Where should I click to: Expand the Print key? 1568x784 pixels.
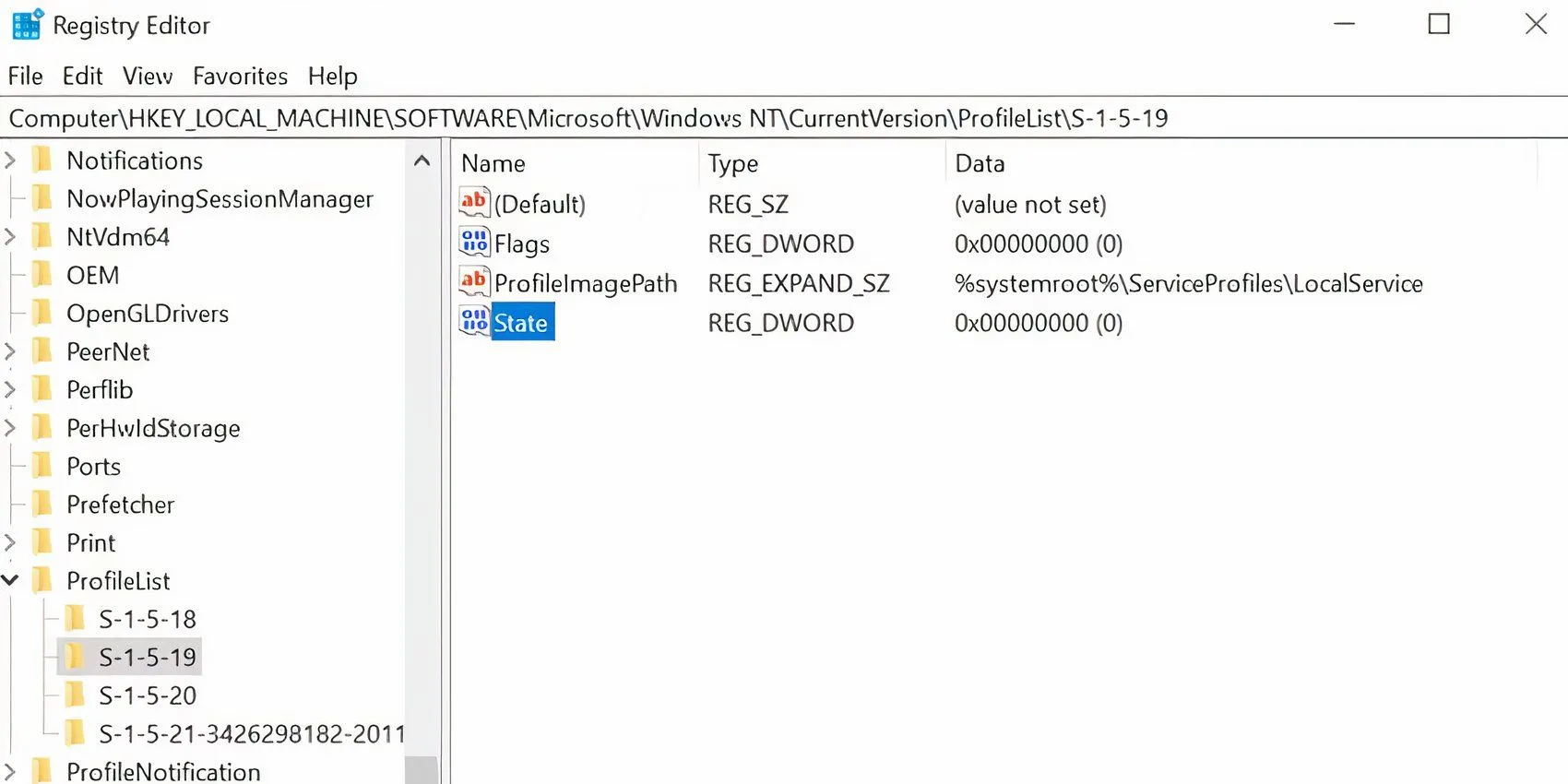click(x=10, y=543)
